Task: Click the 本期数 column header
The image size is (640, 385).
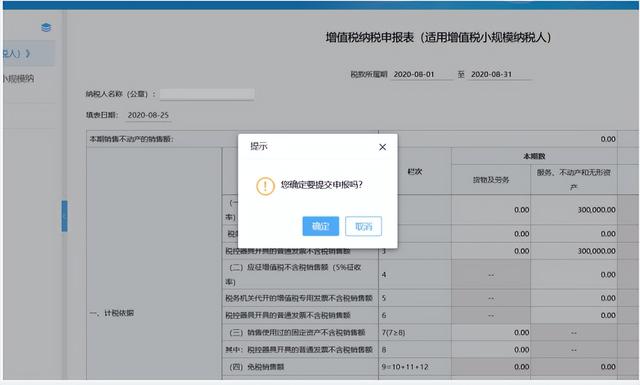Action: pos(534,156)
